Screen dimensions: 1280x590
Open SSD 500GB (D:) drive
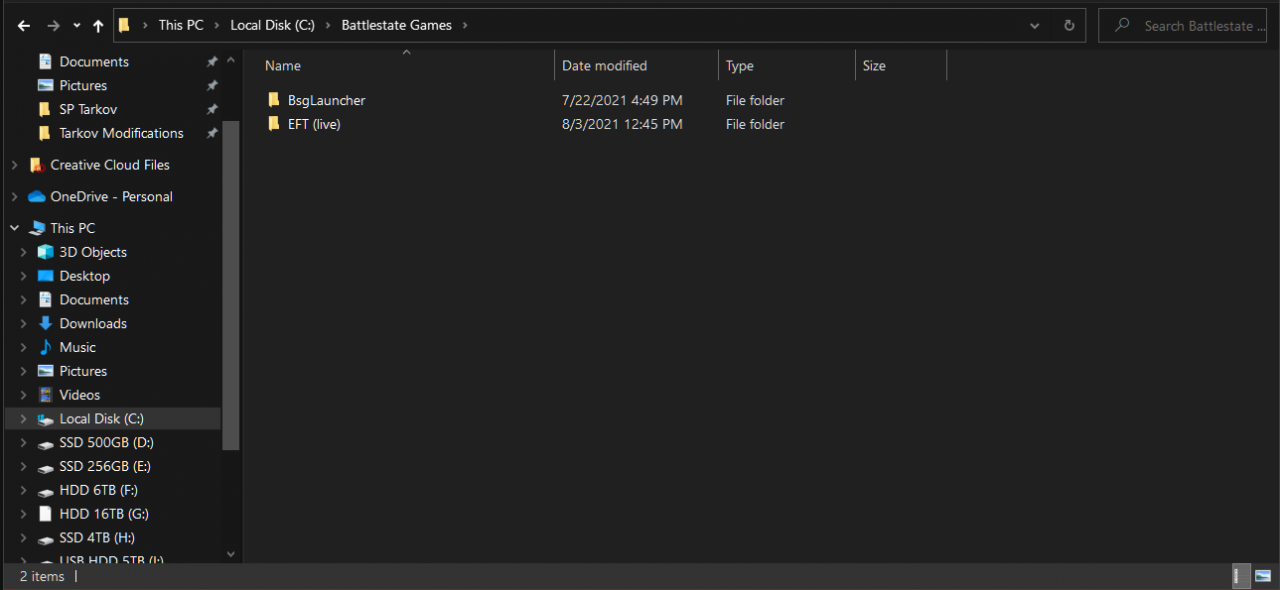[106, 442]
